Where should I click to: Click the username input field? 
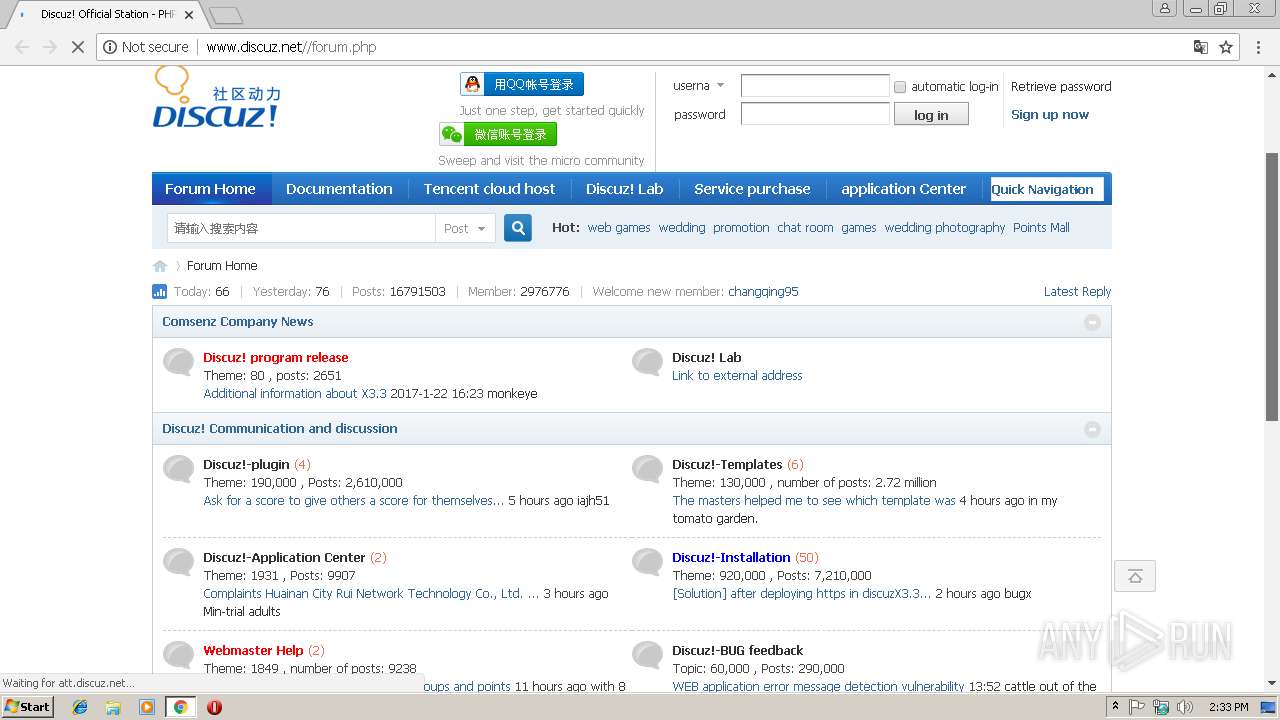[x=815, y=86]
